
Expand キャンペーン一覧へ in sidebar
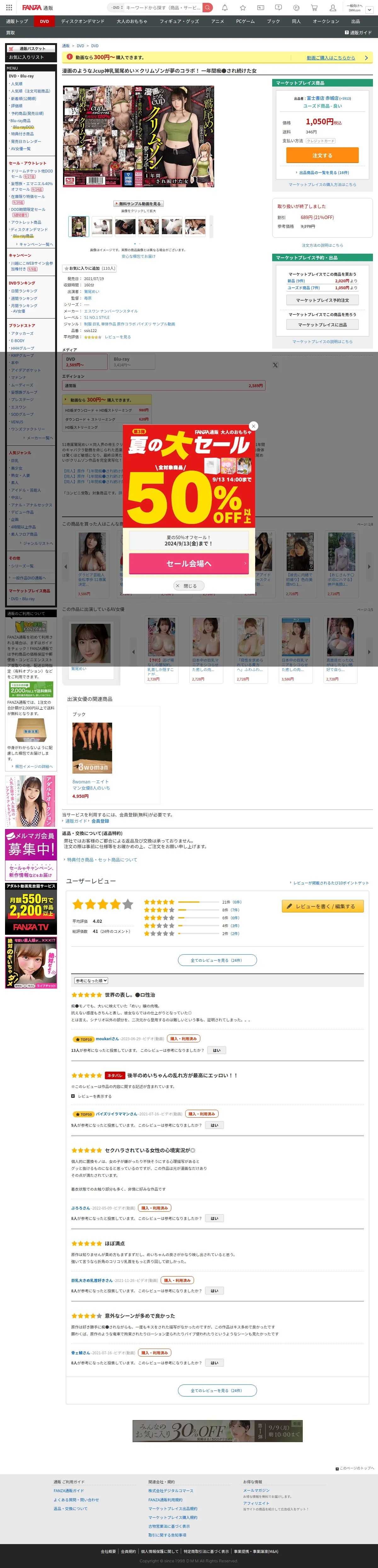pos(35,244)
